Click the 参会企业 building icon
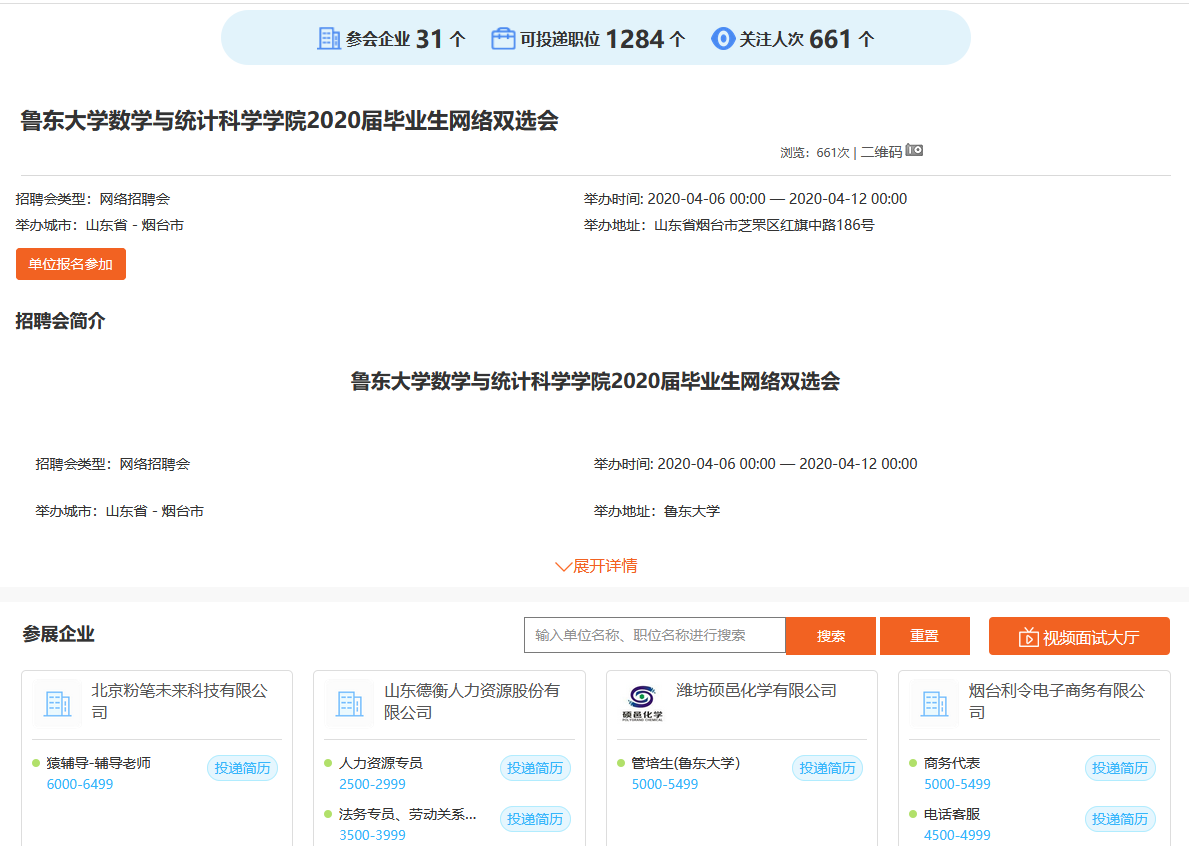Image resolution: width=1189 pixels, height=846 pixels. coord(329,39)
